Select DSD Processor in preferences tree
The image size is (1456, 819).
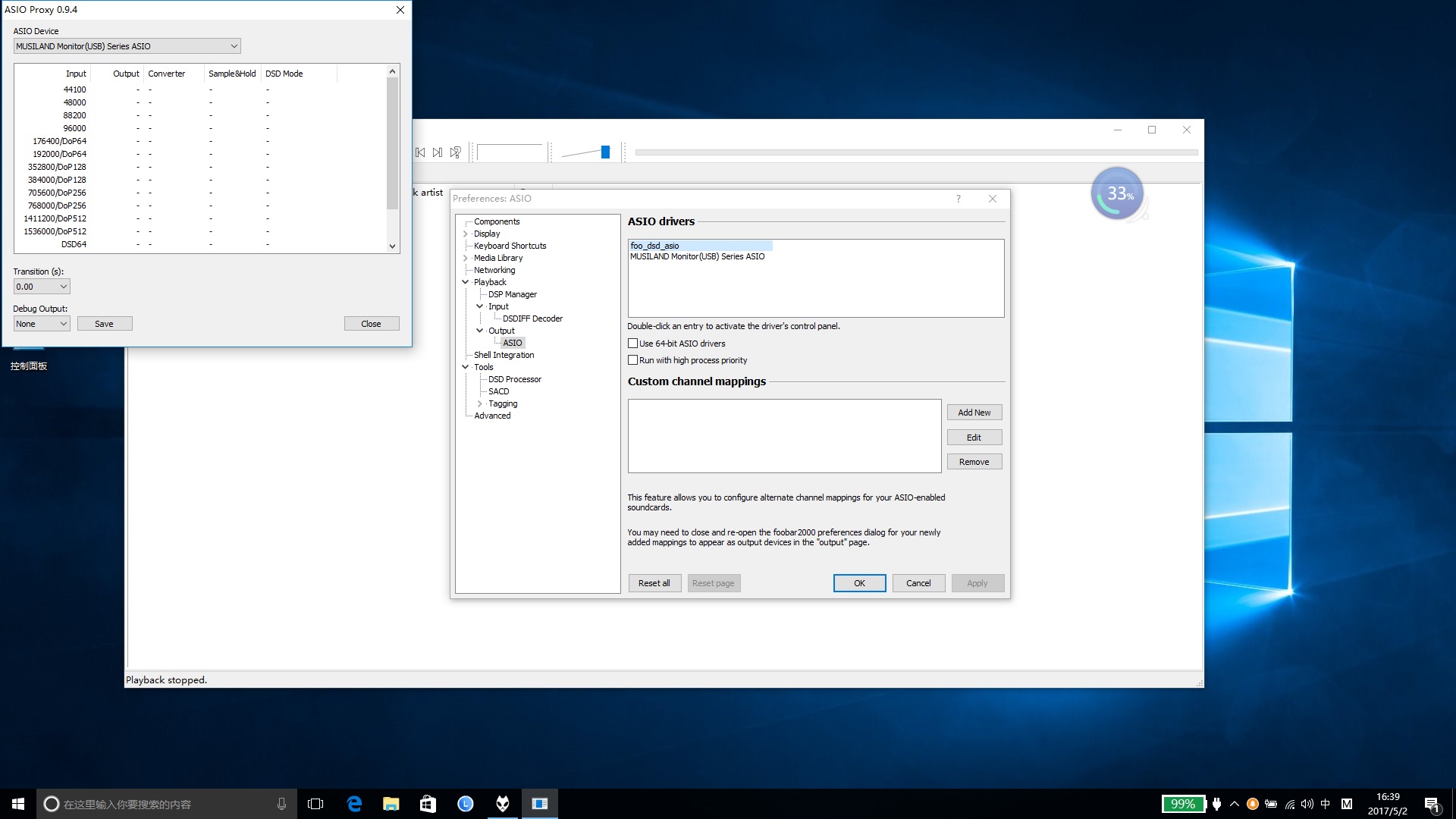(515, 379)
